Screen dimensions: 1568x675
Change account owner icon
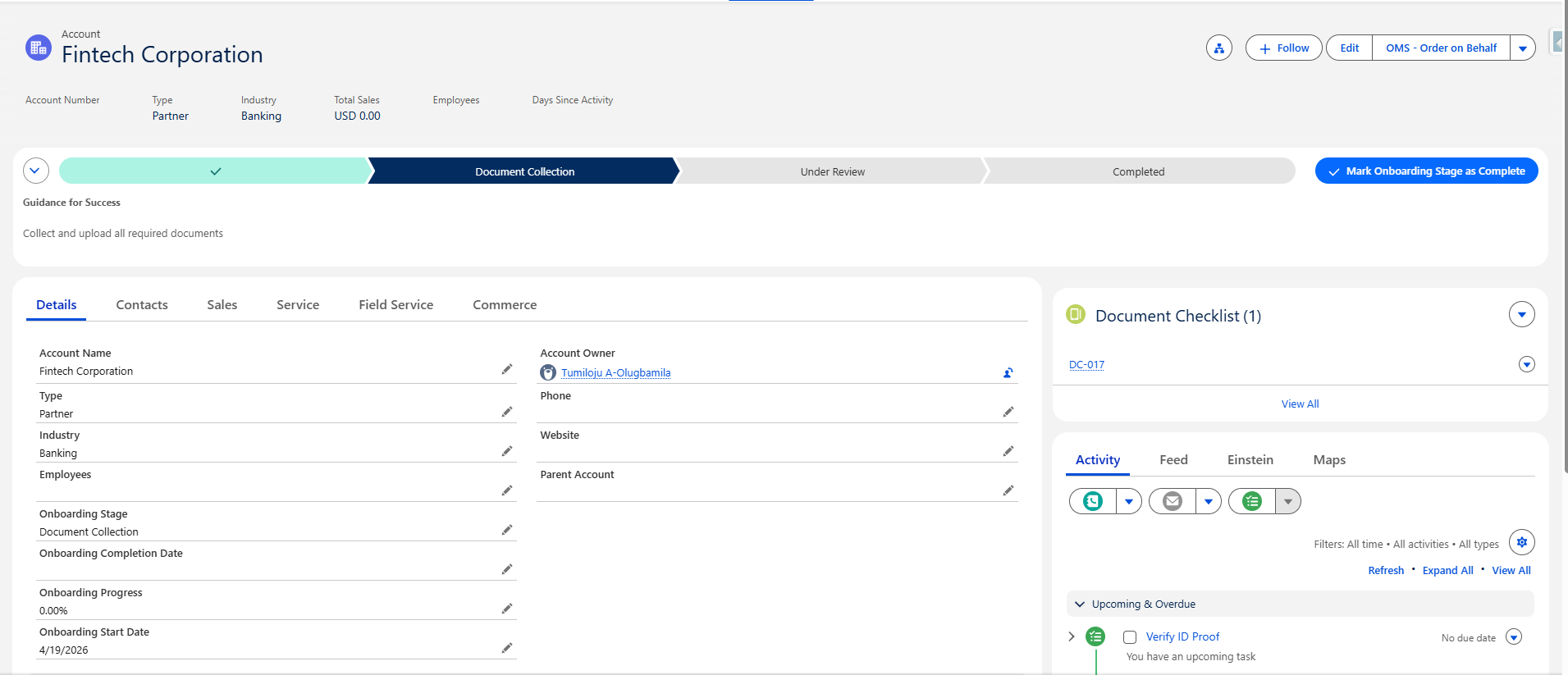click(1008, 372)
